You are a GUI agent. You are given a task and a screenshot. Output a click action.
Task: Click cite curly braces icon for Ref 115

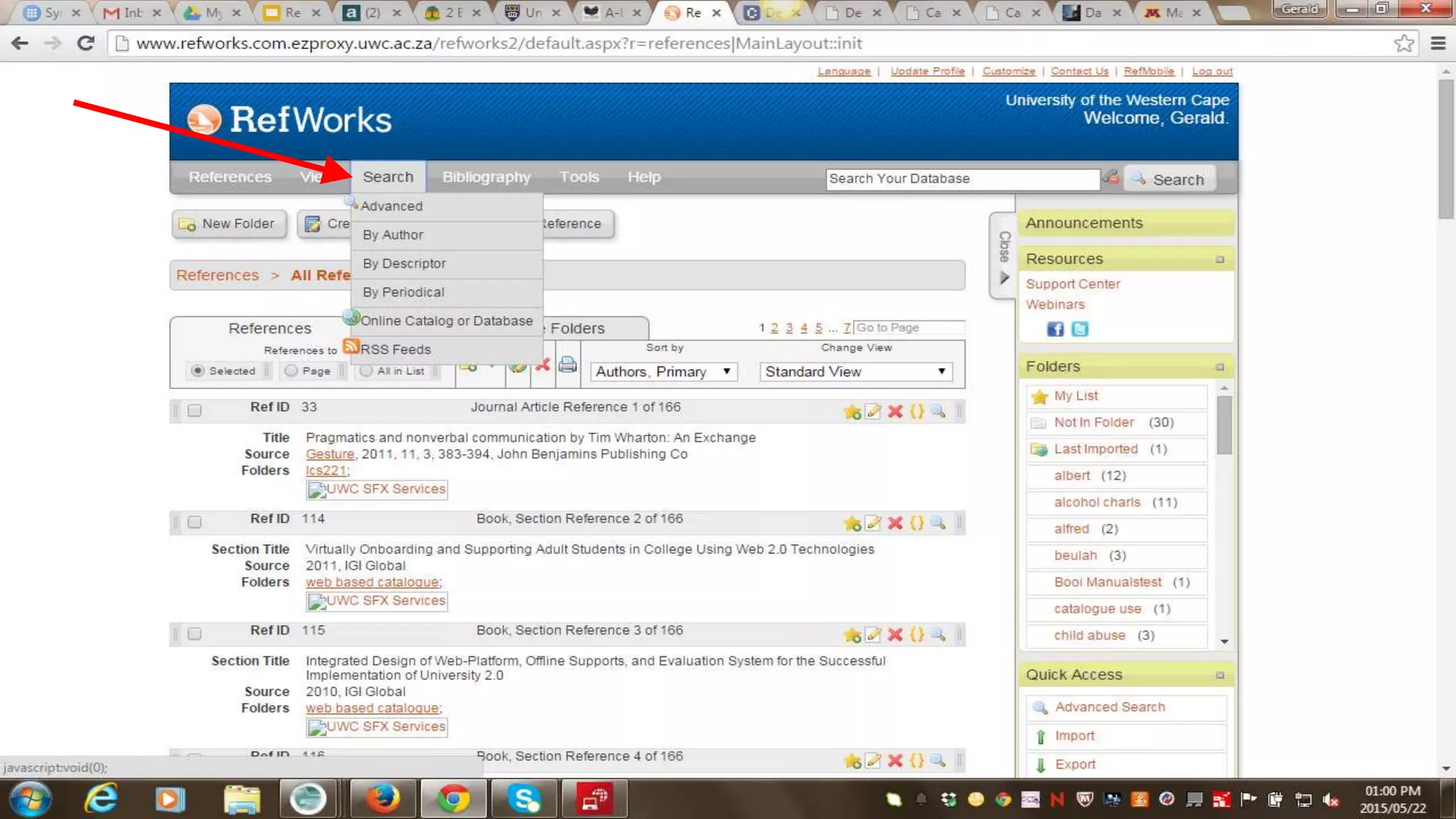tap(917, 635)
